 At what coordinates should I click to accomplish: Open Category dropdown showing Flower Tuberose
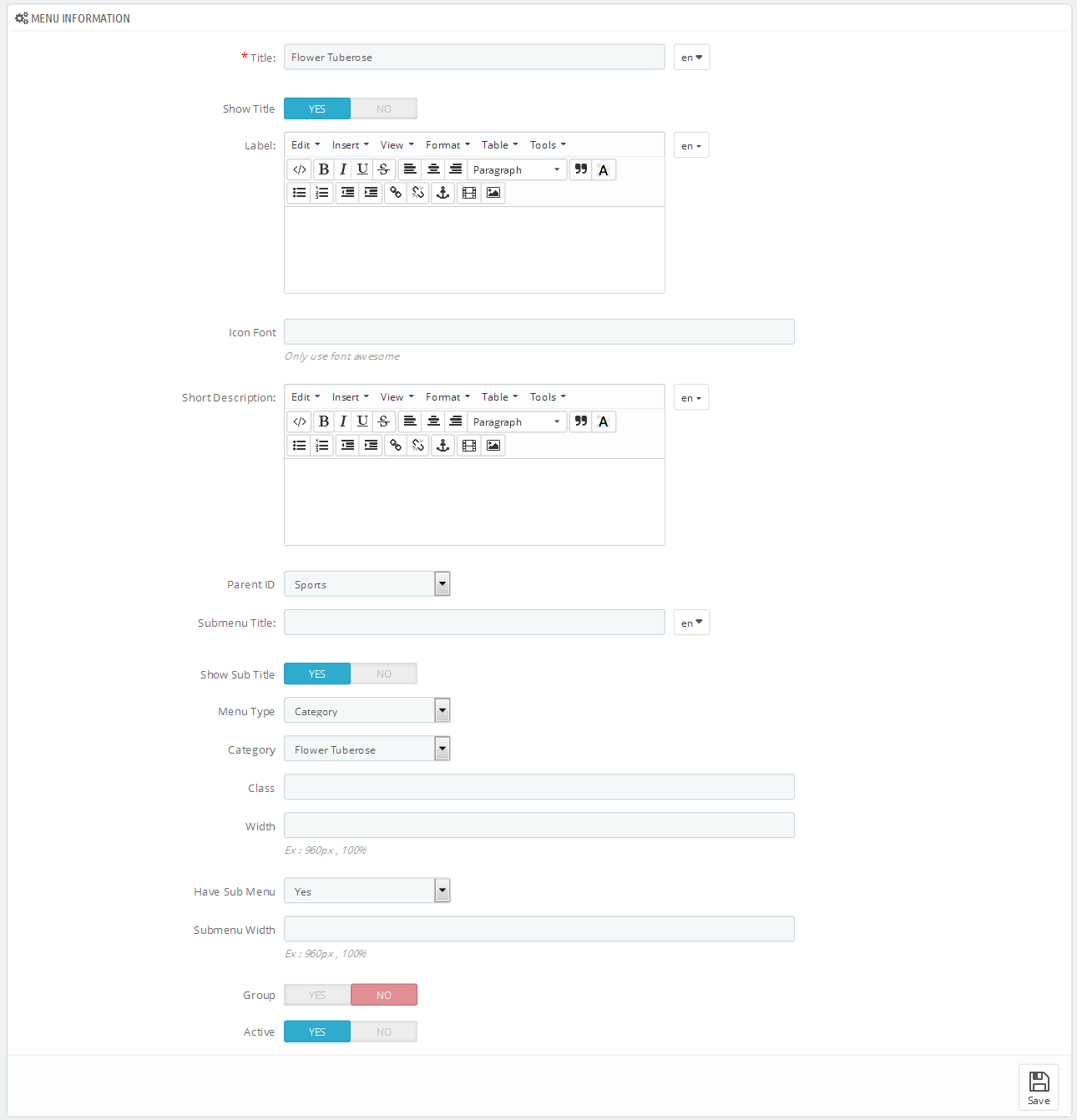[x=367, y=749]
